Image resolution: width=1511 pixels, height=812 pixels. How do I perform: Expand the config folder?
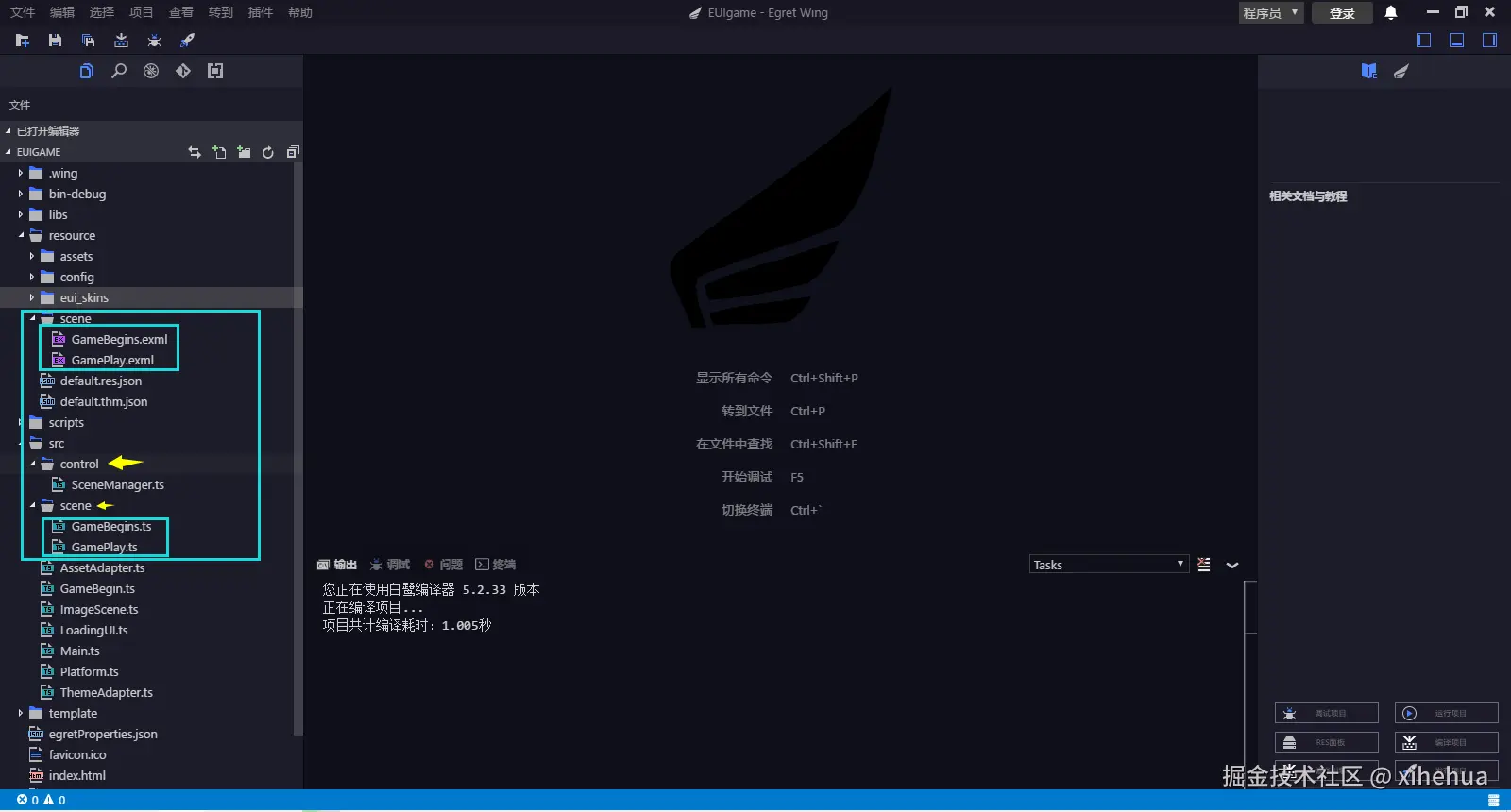[32, 277]
